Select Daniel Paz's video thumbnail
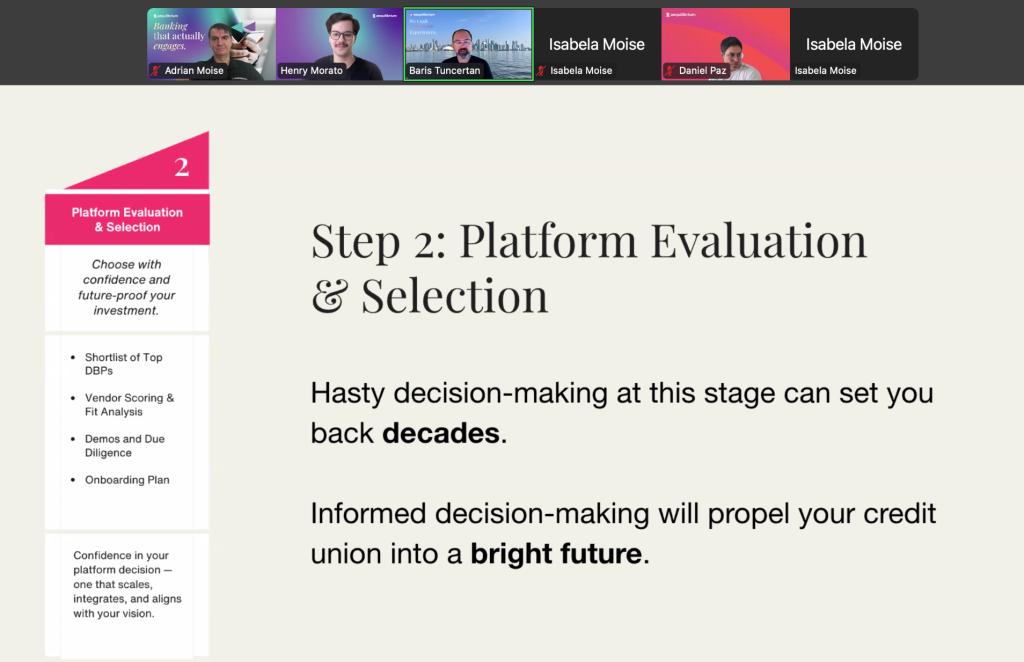Viewport: 1024px width, 662px height. pyautogui.click(x=725, y=40)
